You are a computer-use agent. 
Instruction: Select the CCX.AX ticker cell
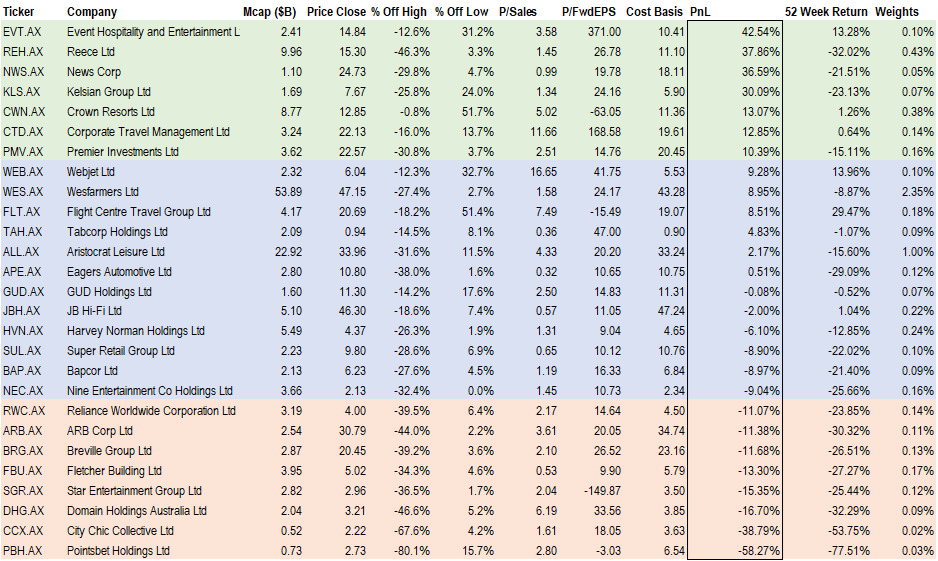pos(24,531)
